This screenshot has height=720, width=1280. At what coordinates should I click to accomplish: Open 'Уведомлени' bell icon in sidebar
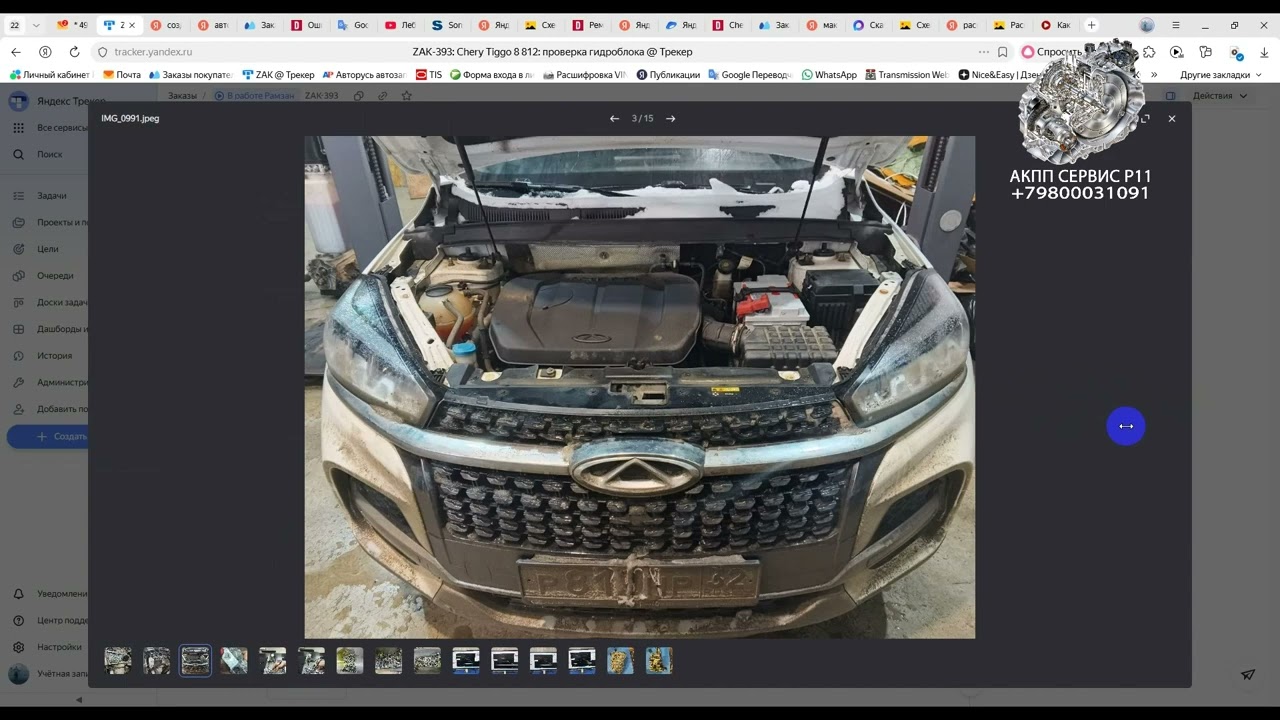point(18,594)
